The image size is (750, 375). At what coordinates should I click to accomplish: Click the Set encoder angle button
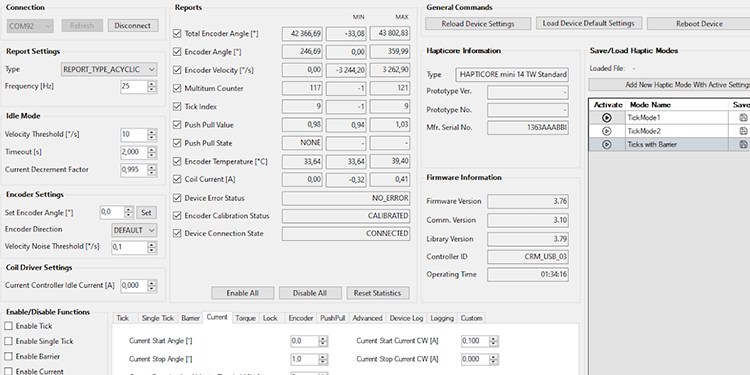[x=146, y=212]
